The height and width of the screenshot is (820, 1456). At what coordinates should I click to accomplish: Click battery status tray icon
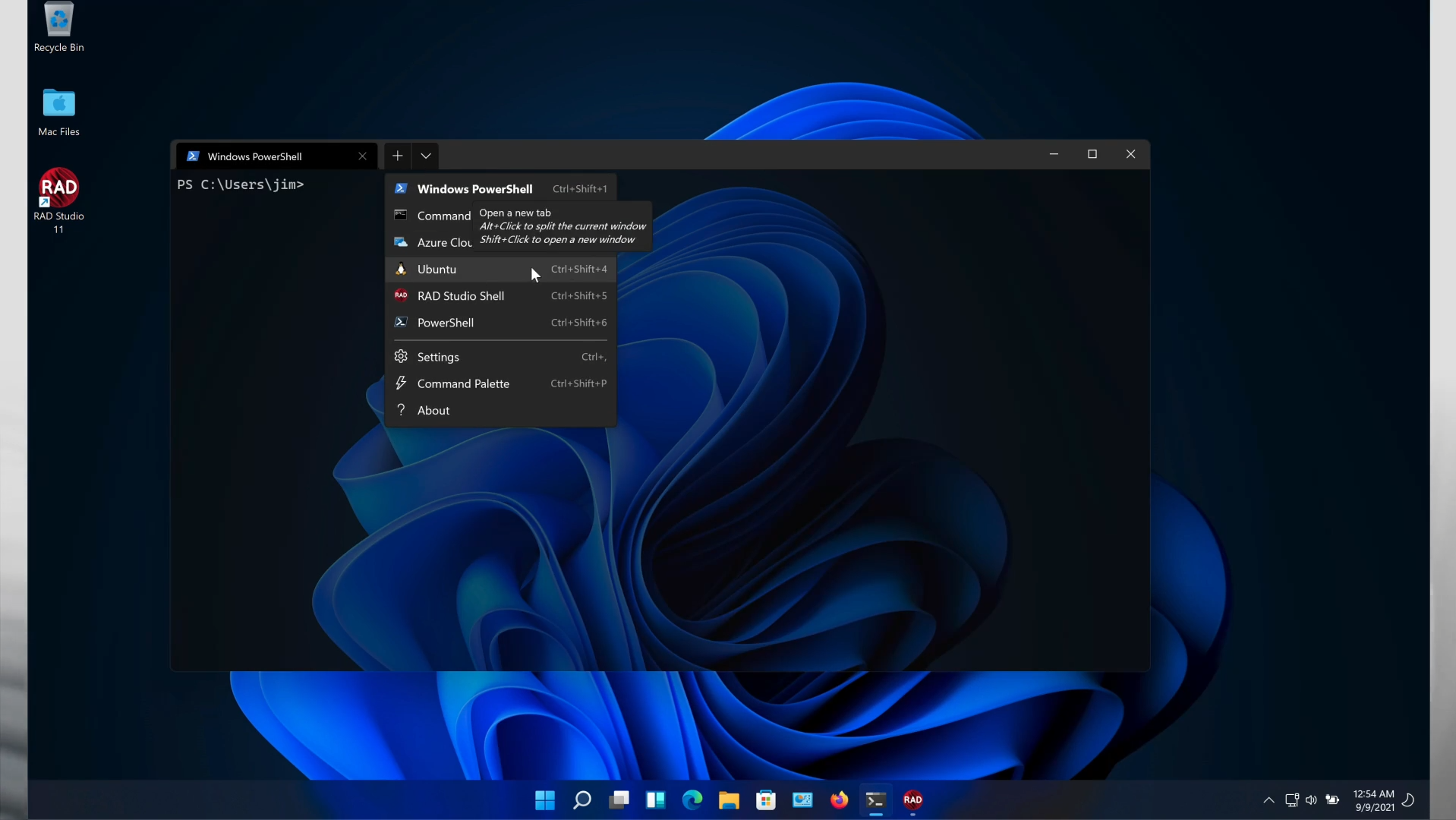click(x=1332, y=799)
